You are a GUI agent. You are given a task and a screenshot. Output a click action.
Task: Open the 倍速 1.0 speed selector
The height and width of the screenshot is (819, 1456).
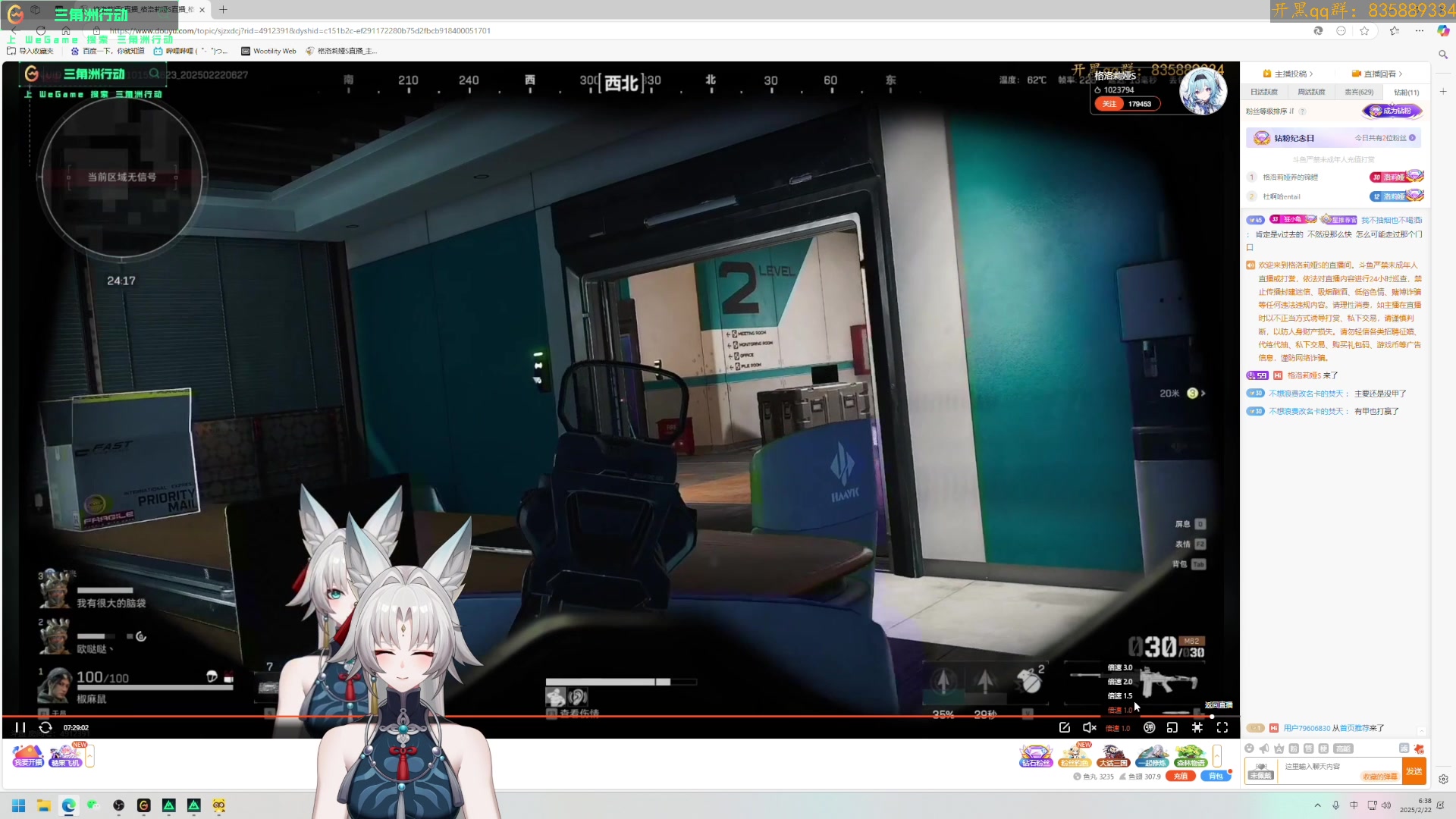(x=1118, y=728)
